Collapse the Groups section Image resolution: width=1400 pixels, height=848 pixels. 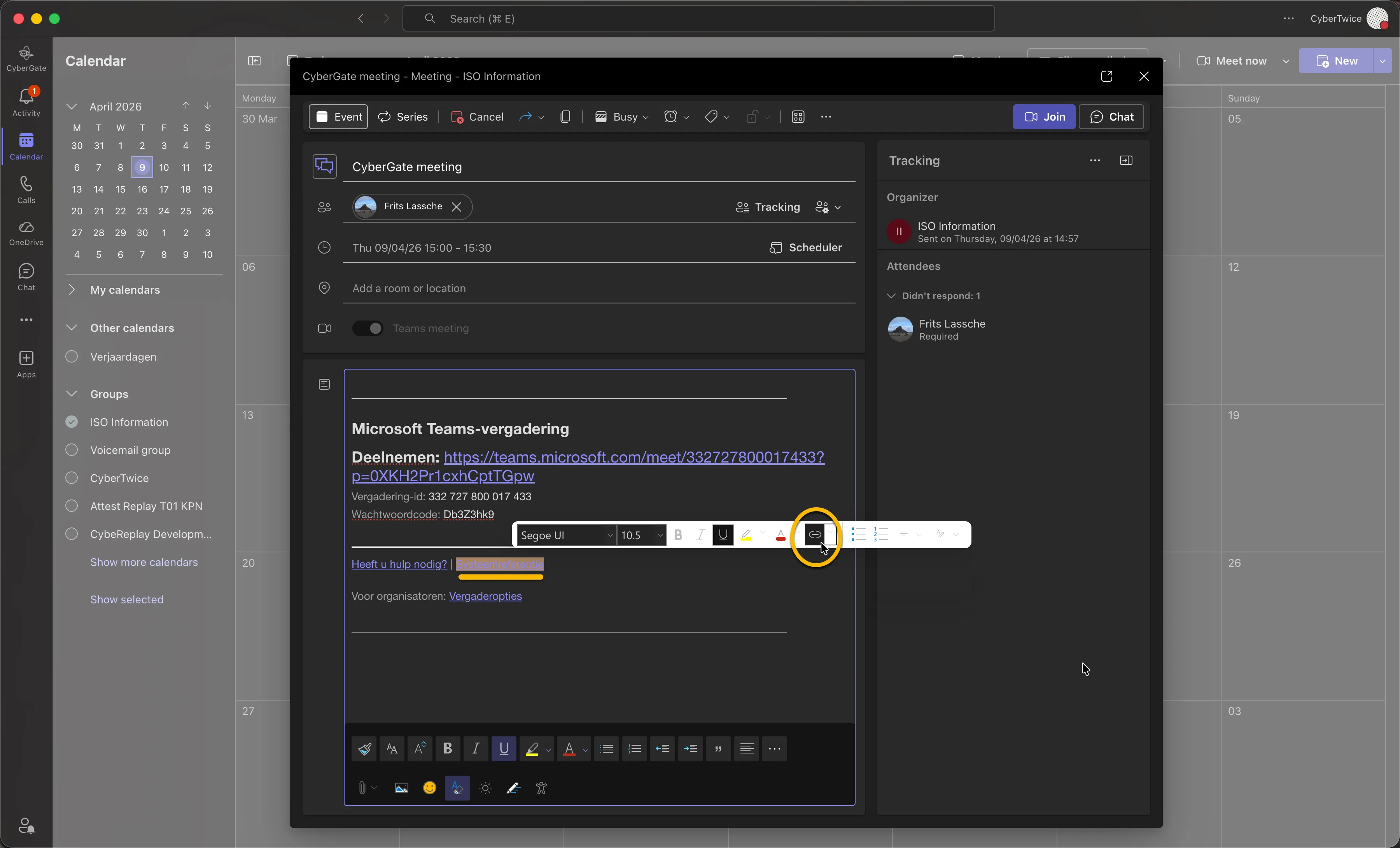tap(72, 394)
